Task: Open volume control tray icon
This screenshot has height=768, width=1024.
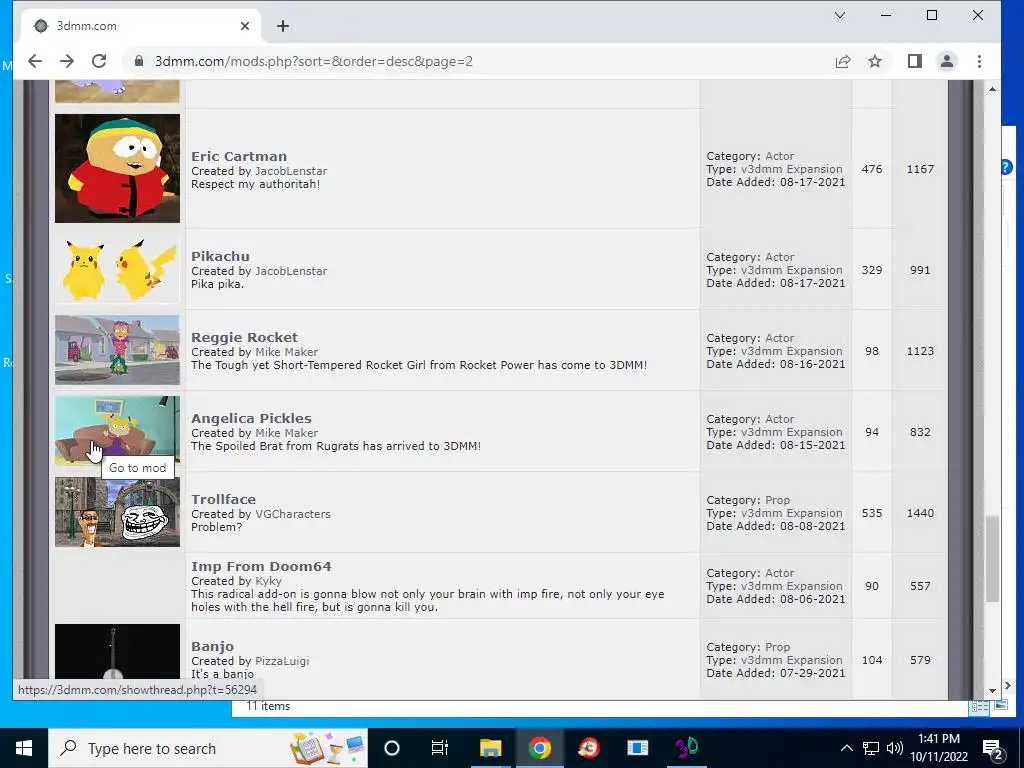Action: click(x=895, y=748)
